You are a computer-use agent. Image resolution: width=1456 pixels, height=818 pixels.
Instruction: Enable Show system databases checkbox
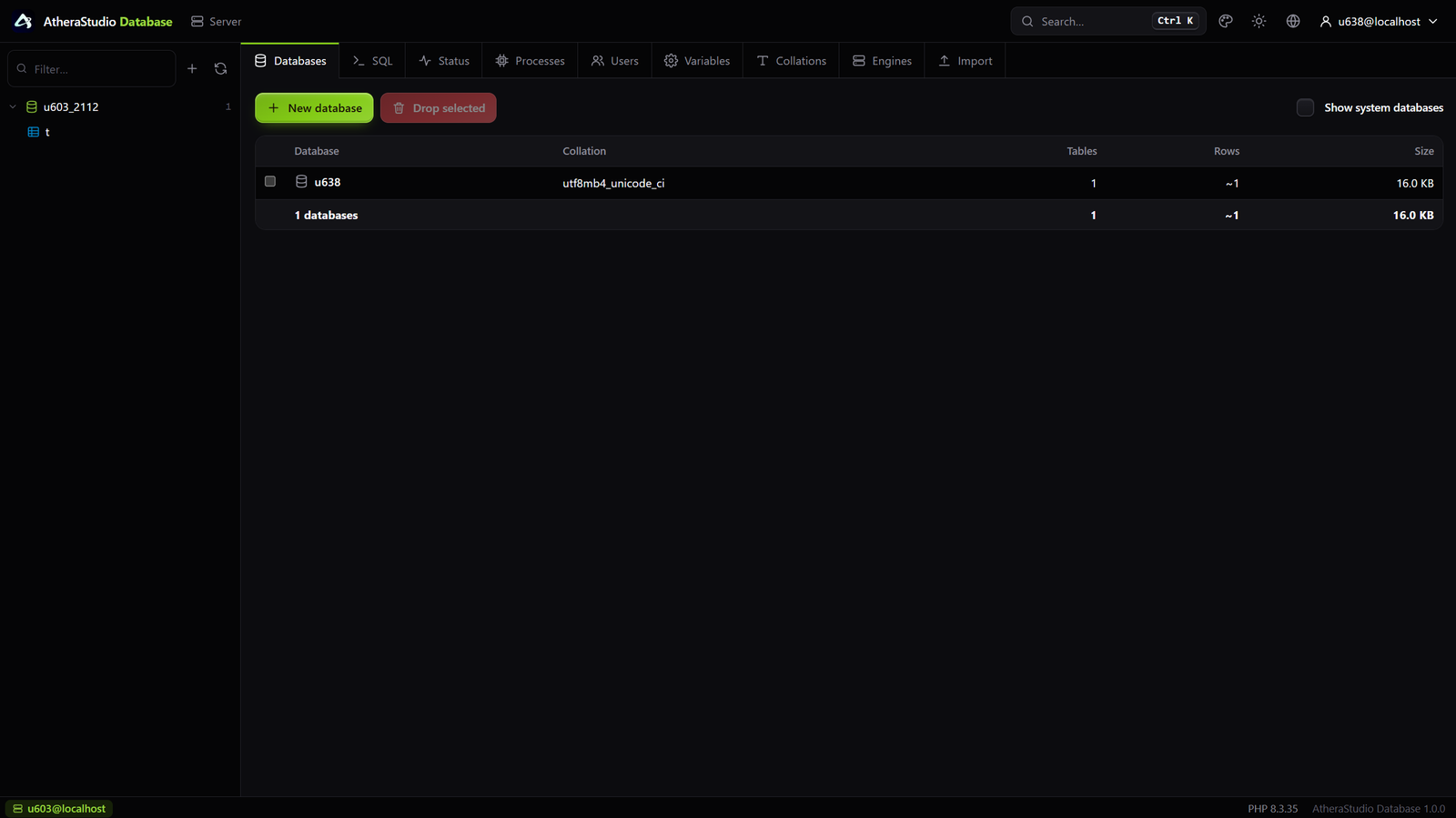[x=1305, y=107]
